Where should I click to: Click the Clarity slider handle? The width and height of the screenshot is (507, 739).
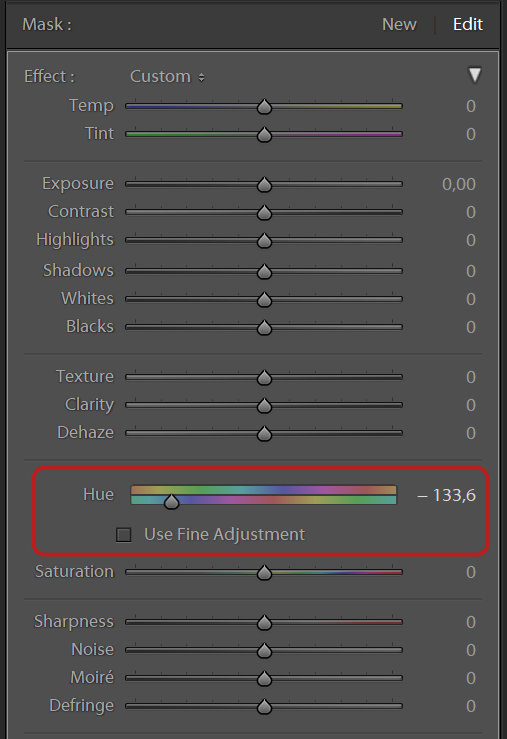click(x=264, y=405)
